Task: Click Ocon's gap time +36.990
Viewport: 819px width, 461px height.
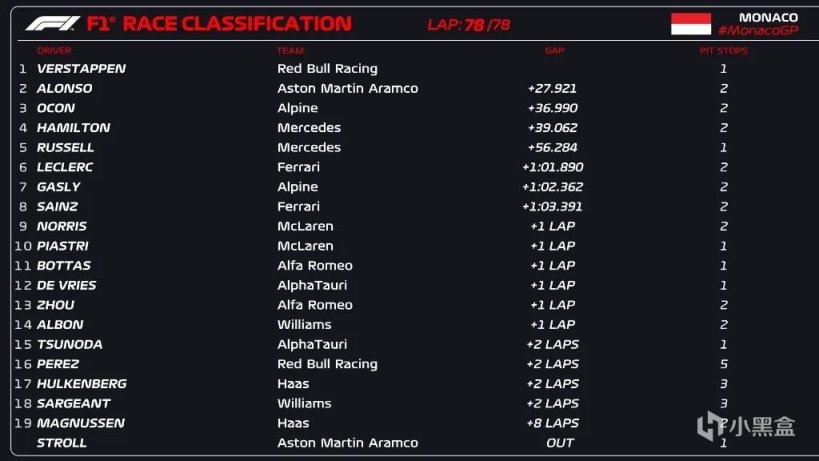Action: click(552, 108)
